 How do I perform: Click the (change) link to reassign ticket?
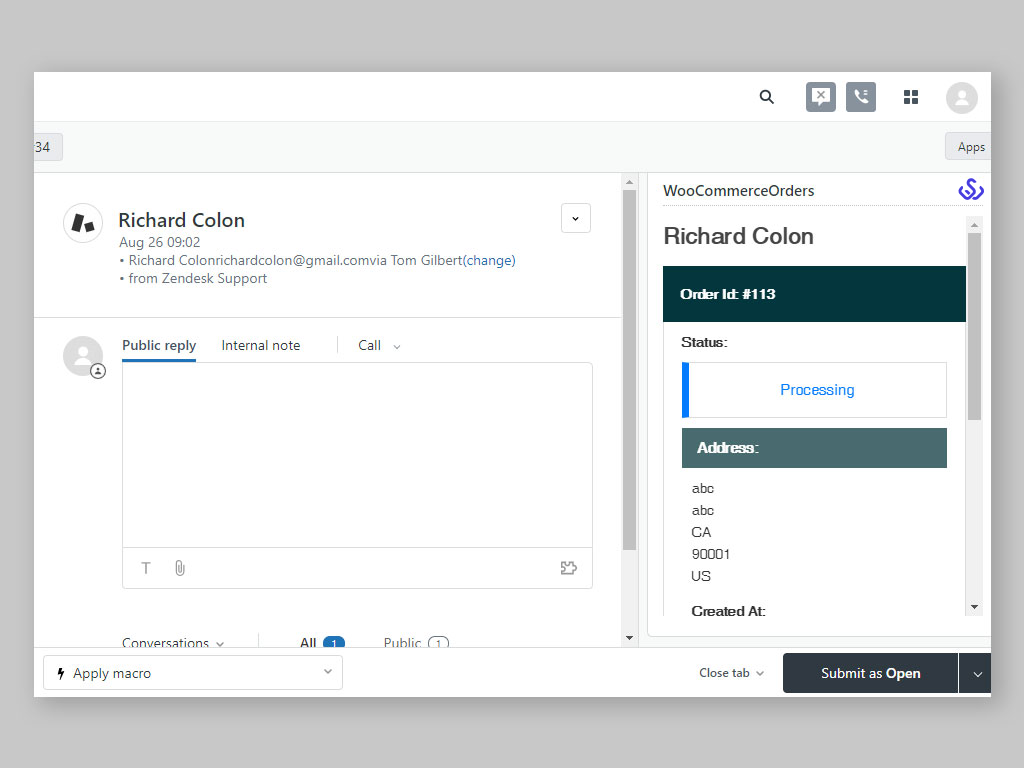tap(489, 260)
